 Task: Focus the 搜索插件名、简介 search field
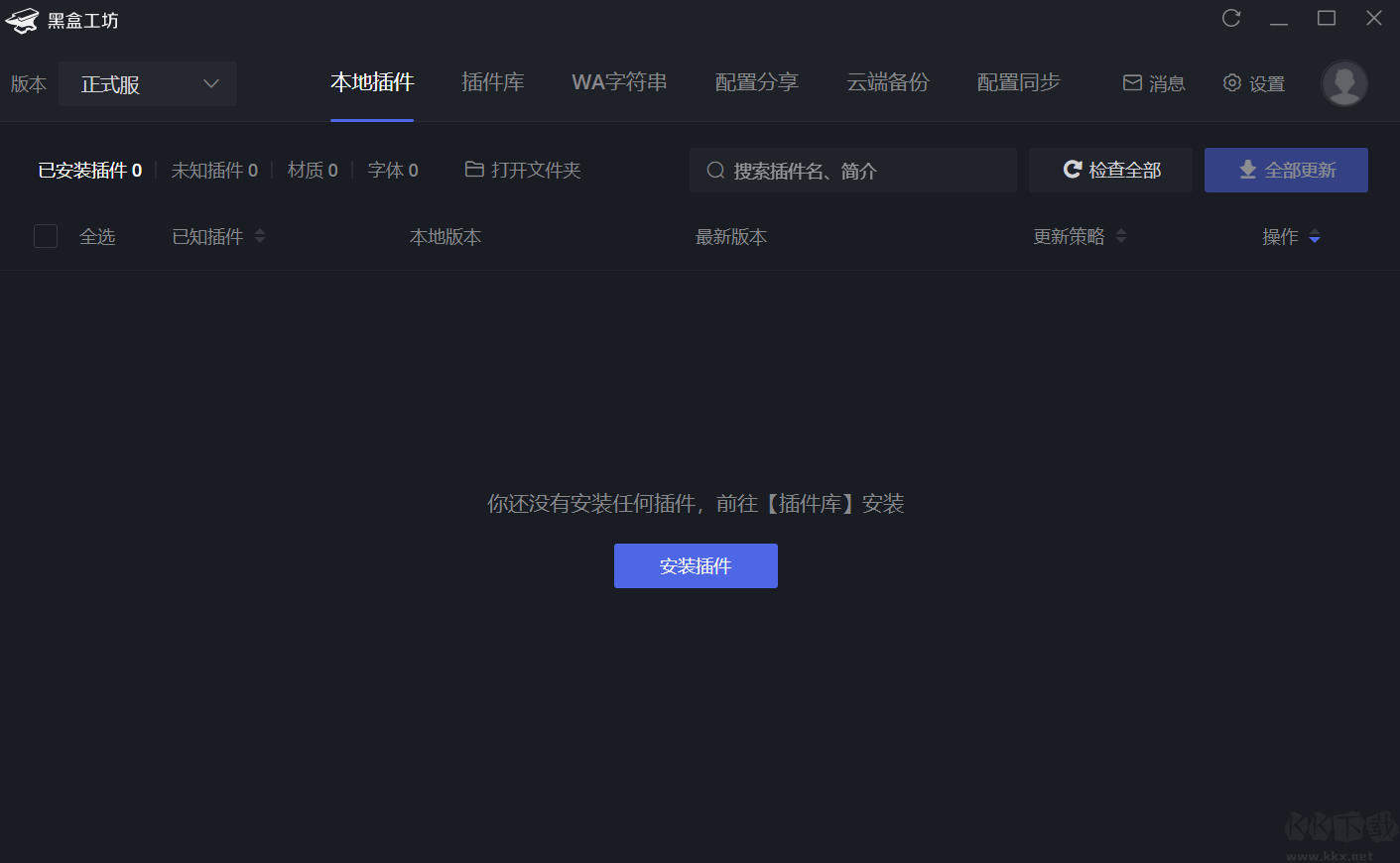pyautogui.click(x=853, y=171)
